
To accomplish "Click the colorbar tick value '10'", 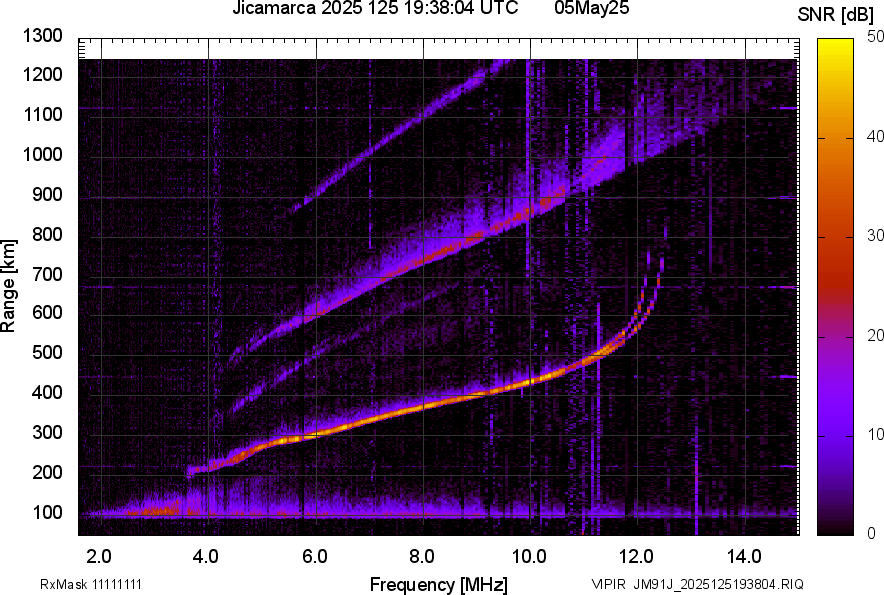I will pyautogui.click(x=875, y=434).
